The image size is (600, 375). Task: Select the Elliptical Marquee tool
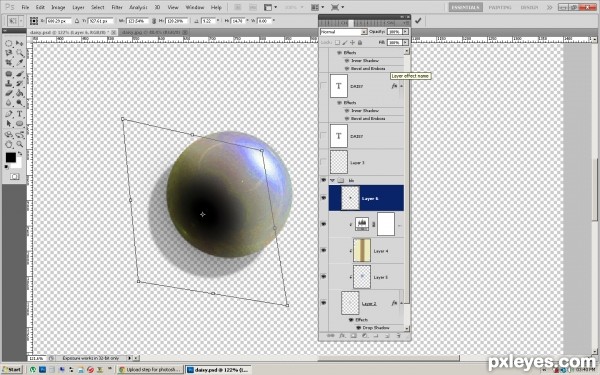pyautogui.click(x=8, y=43)
